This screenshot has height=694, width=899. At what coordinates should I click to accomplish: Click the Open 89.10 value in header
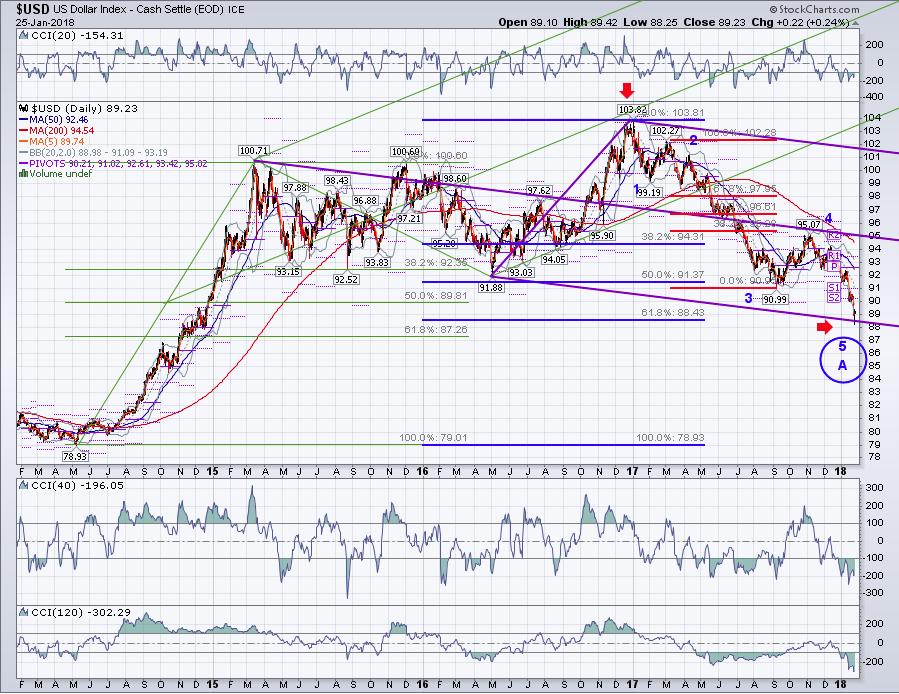(529, 23)
